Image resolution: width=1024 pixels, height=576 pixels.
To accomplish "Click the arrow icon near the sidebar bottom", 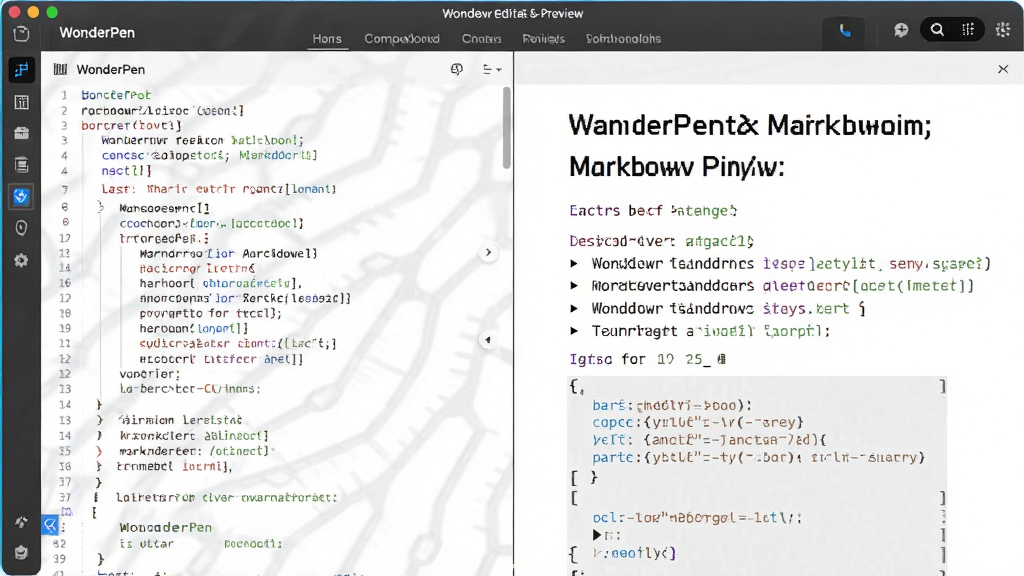I will coord(22,522).
